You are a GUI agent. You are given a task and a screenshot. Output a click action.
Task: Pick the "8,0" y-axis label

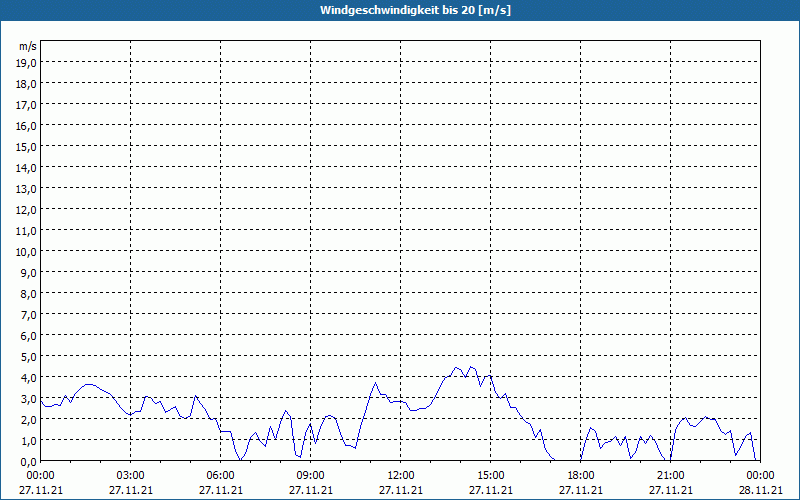coord(29,294)
